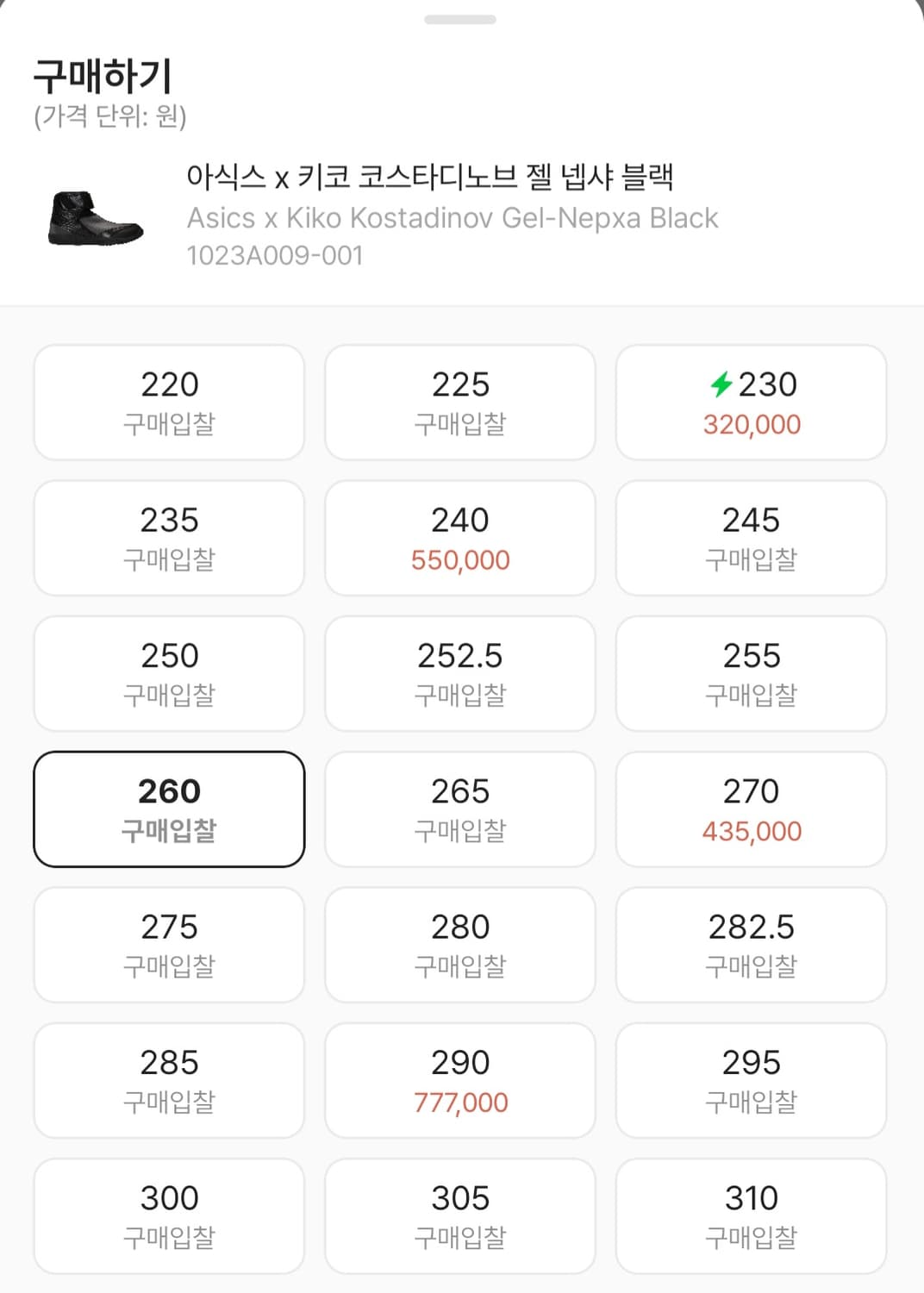
Task: Choose size 235 bid option
Action: pos(169,539)
